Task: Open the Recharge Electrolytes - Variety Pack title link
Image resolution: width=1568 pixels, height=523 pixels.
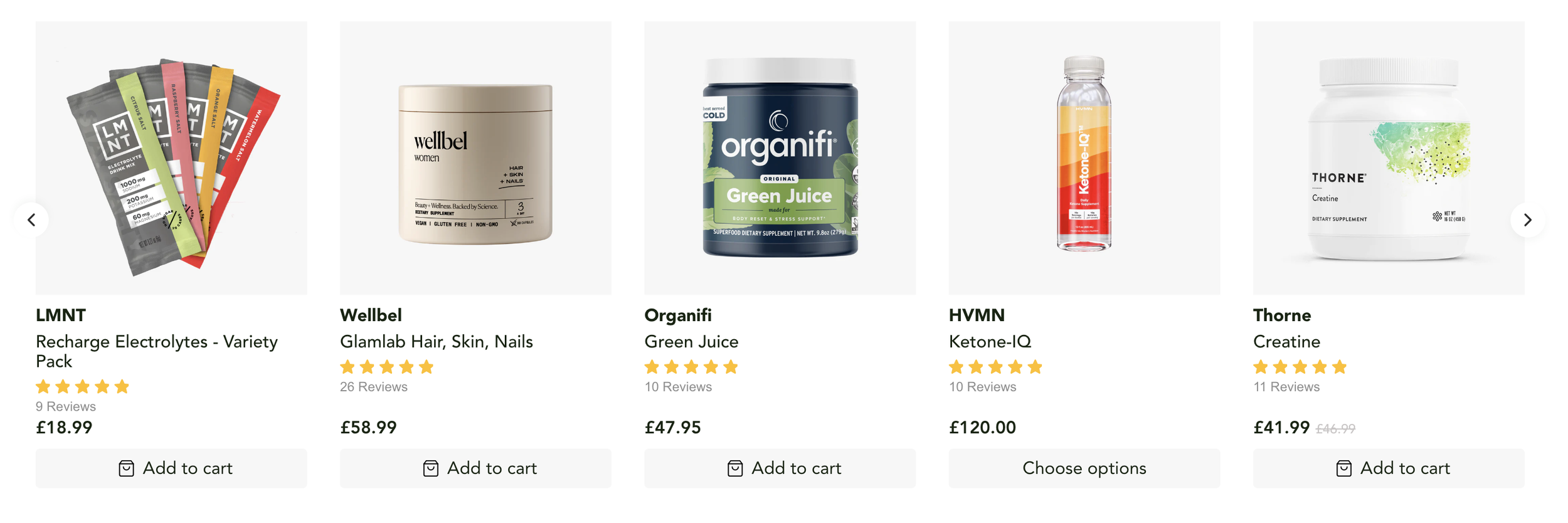Action: coord(157,351)
